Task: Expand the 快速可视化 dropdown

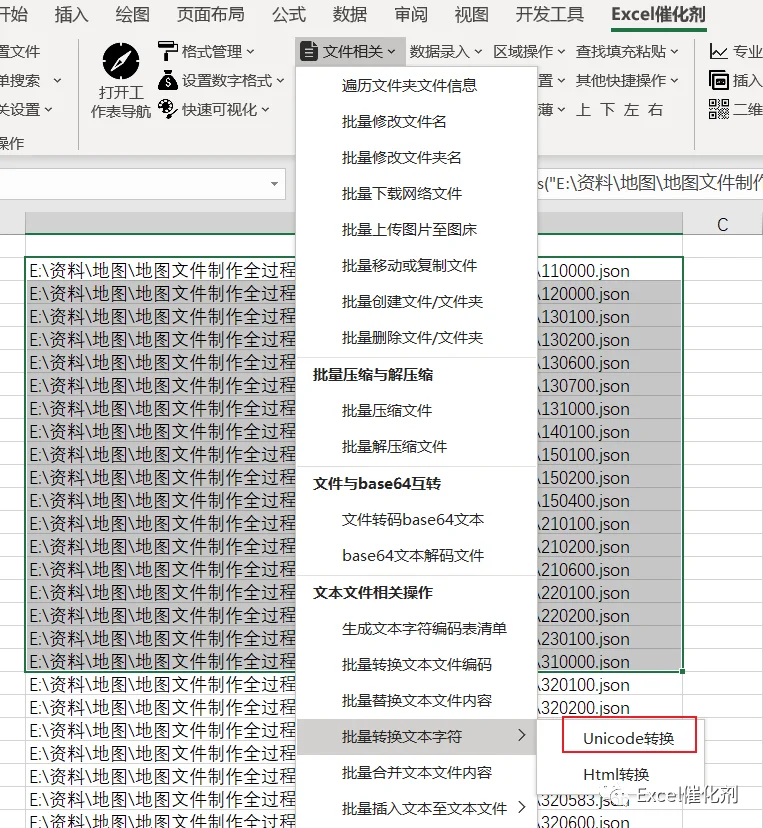Action: [x=265, y=110]
